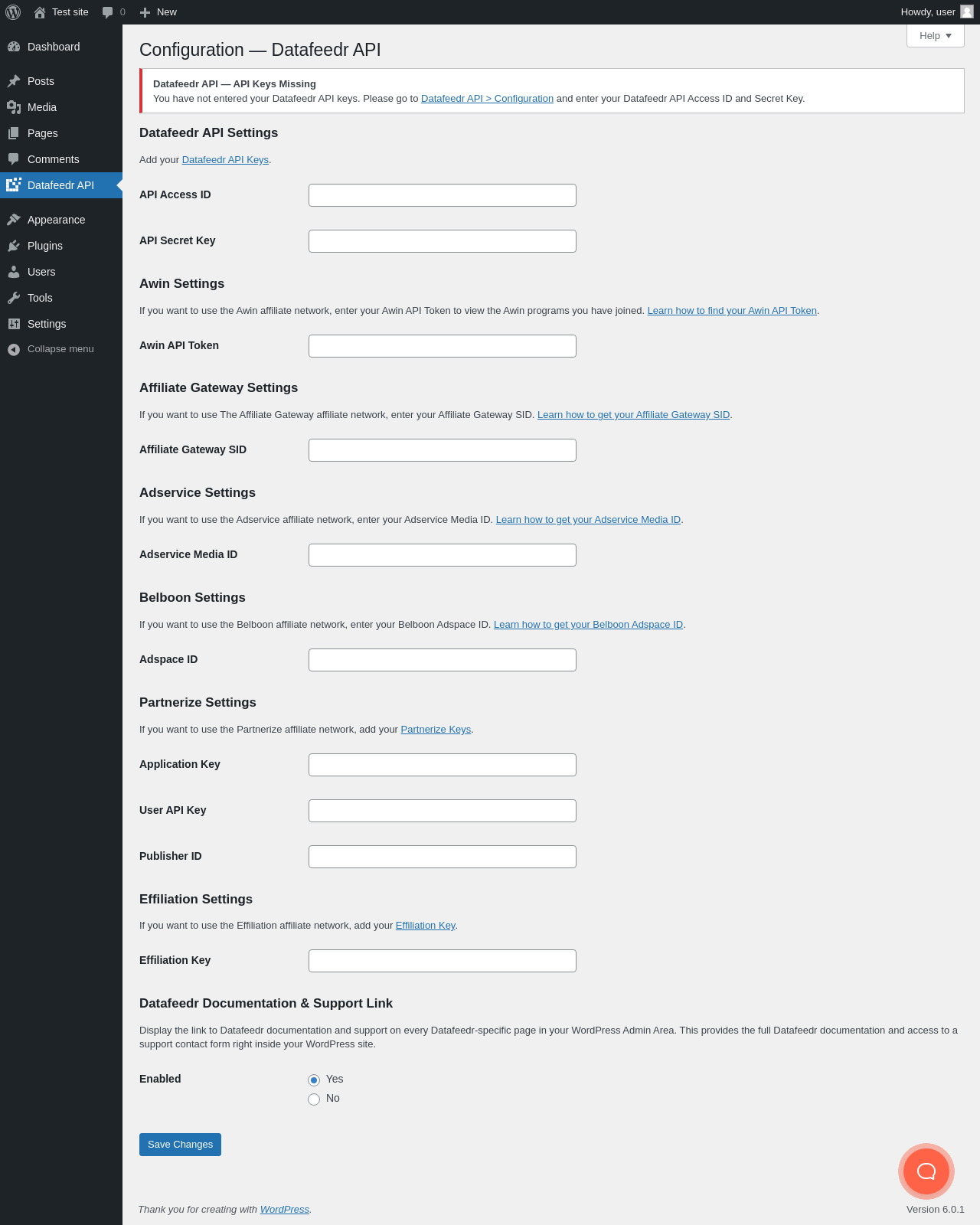Click the Awin API Token input

coord(442,346)
